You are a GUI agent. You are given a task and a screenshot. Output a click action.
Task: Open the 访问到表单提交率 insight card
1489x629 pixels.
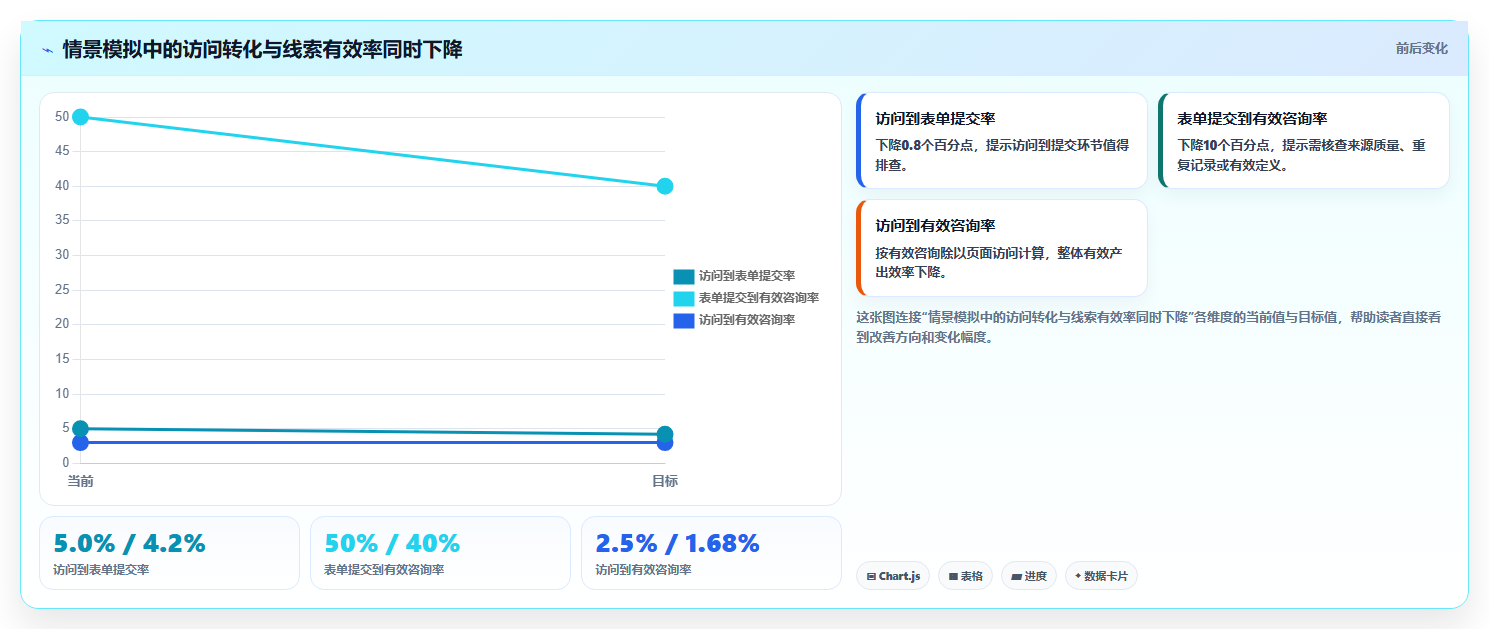point(1002,140)
